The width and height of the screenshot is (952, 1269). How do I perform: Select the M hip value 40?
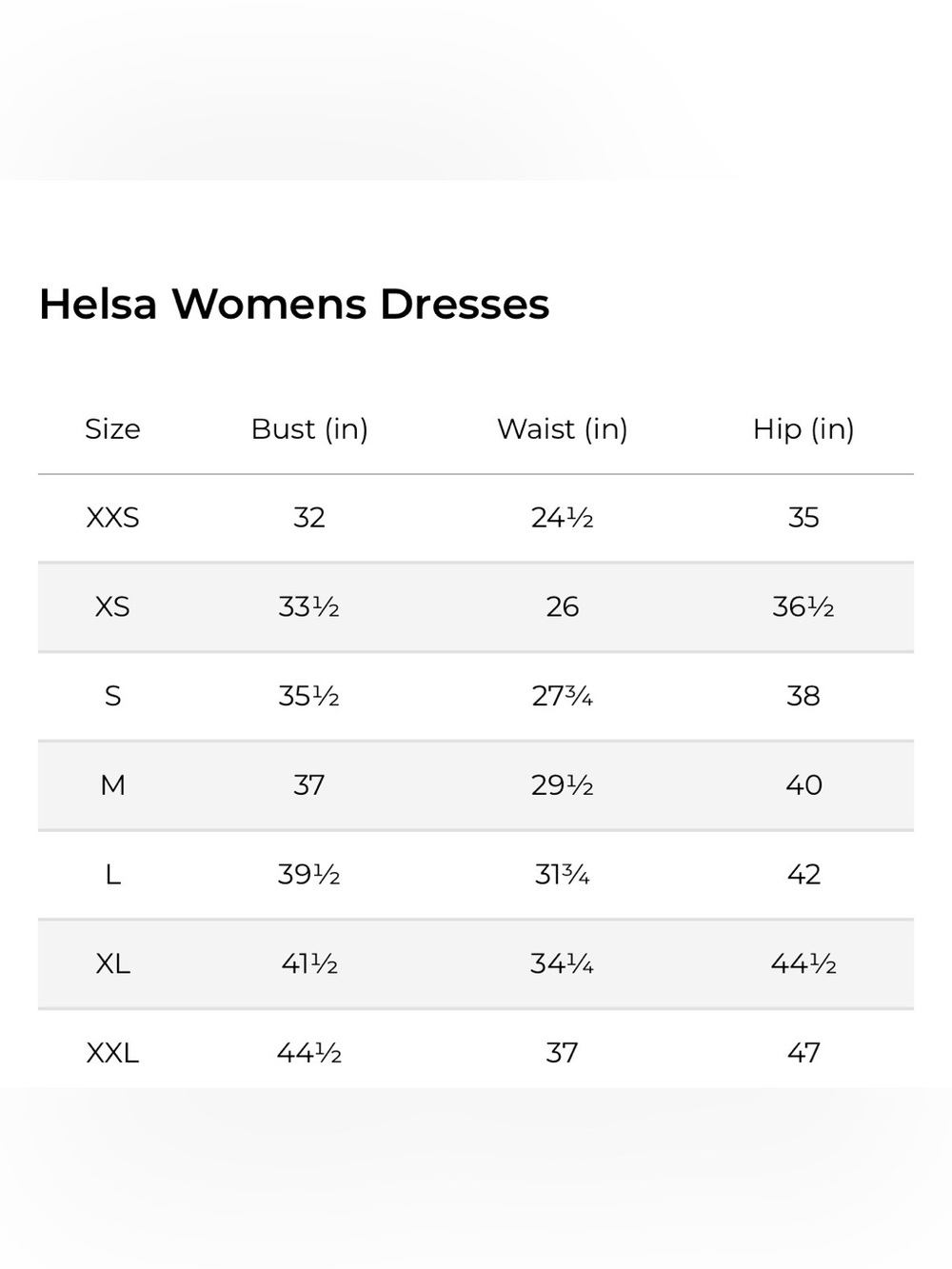click(803, 785)
